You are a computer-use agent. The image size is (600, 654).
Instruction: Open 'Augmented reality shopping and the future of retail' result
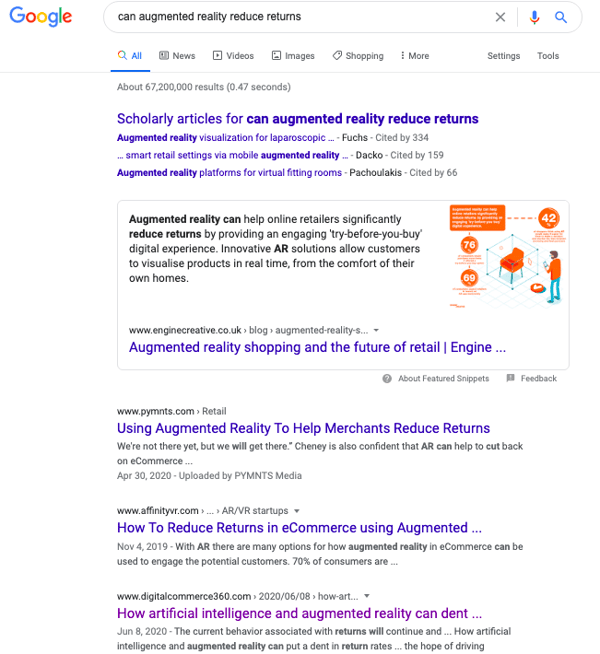[317, 347]
